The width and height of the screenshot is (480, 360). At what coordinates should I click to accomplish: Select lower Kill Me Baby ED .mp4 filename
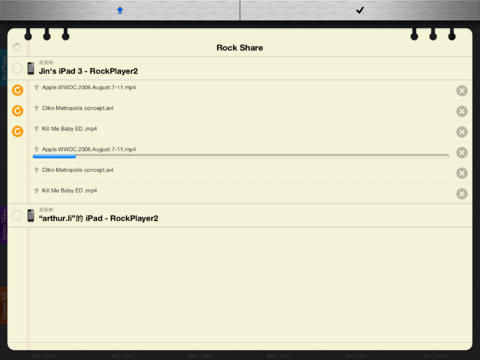pos(69,191)
